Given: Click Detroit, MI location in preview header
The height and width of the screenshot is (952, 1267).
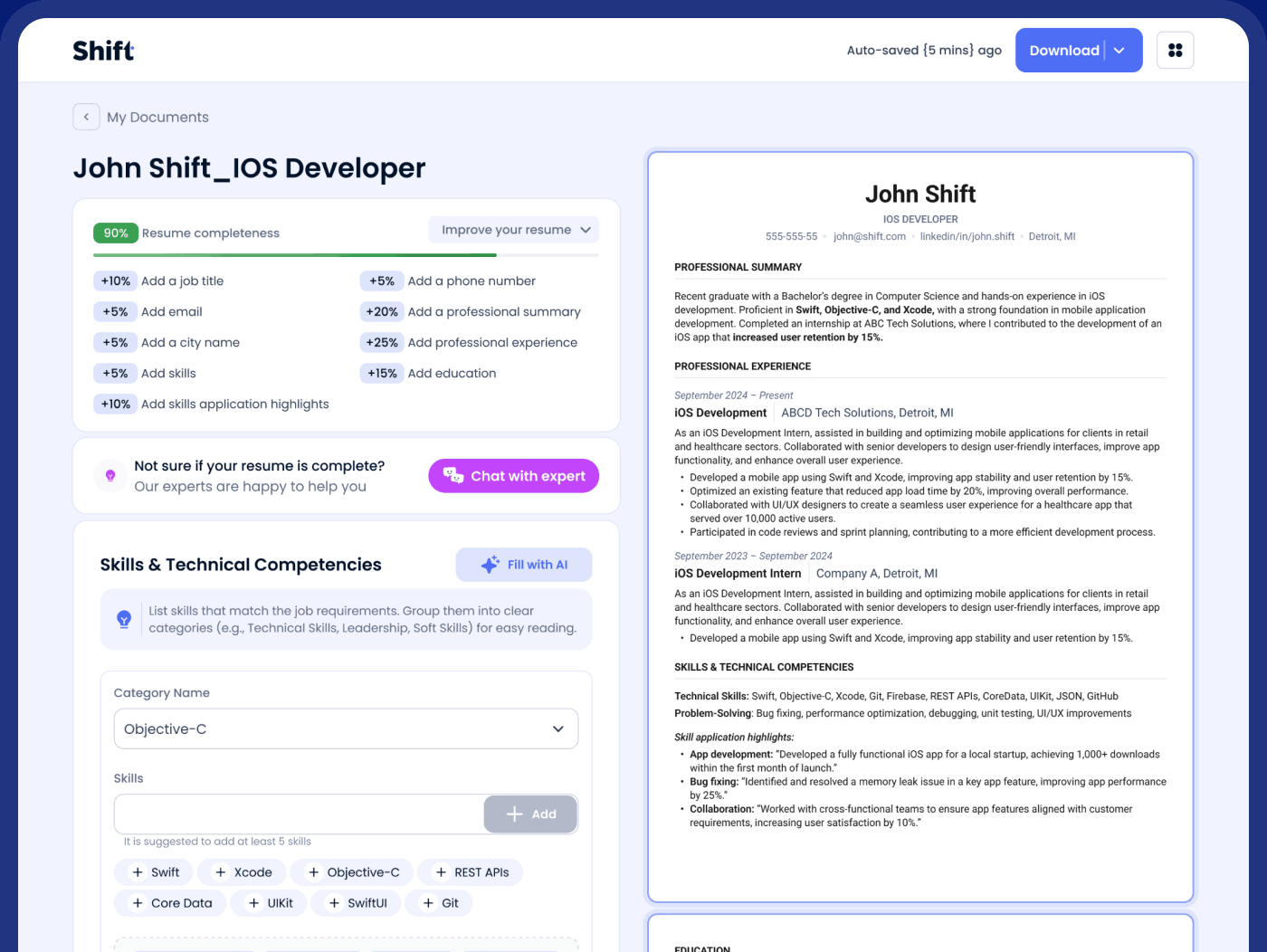Looking at the screenshot, I should pos(1052,236).
